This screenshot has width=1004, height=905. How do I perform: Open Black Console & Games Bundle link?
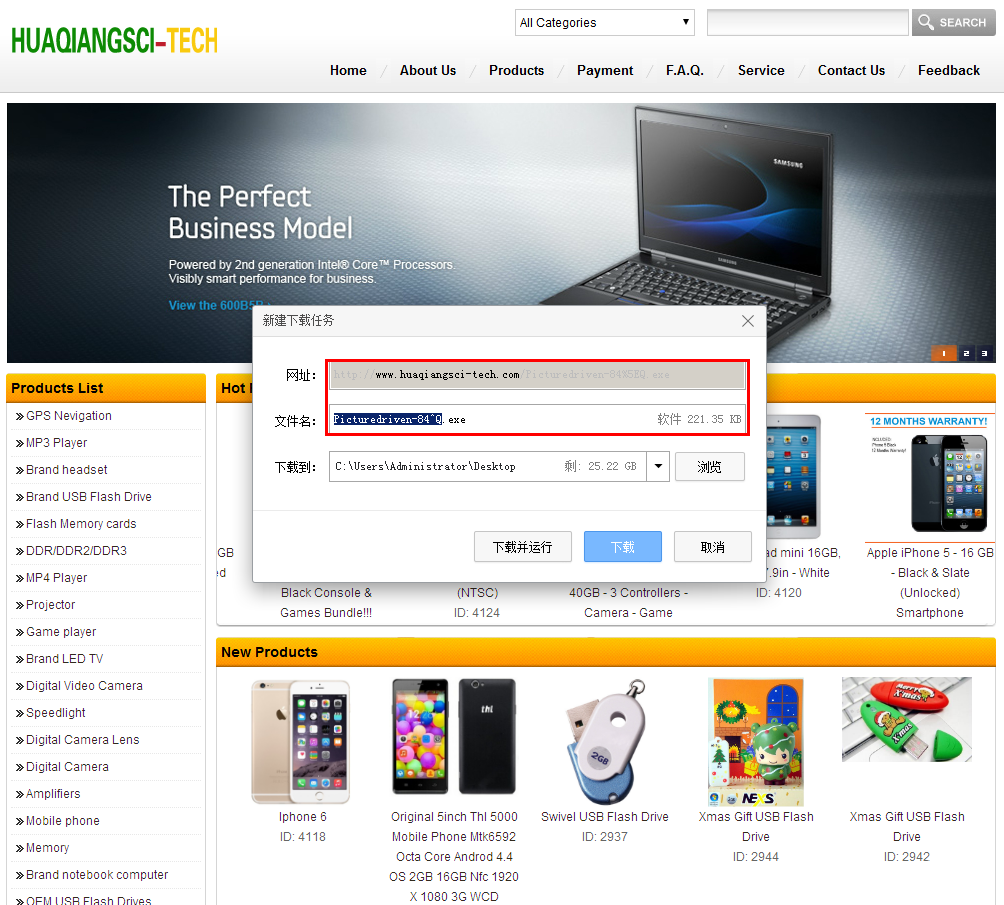[326, 603]
